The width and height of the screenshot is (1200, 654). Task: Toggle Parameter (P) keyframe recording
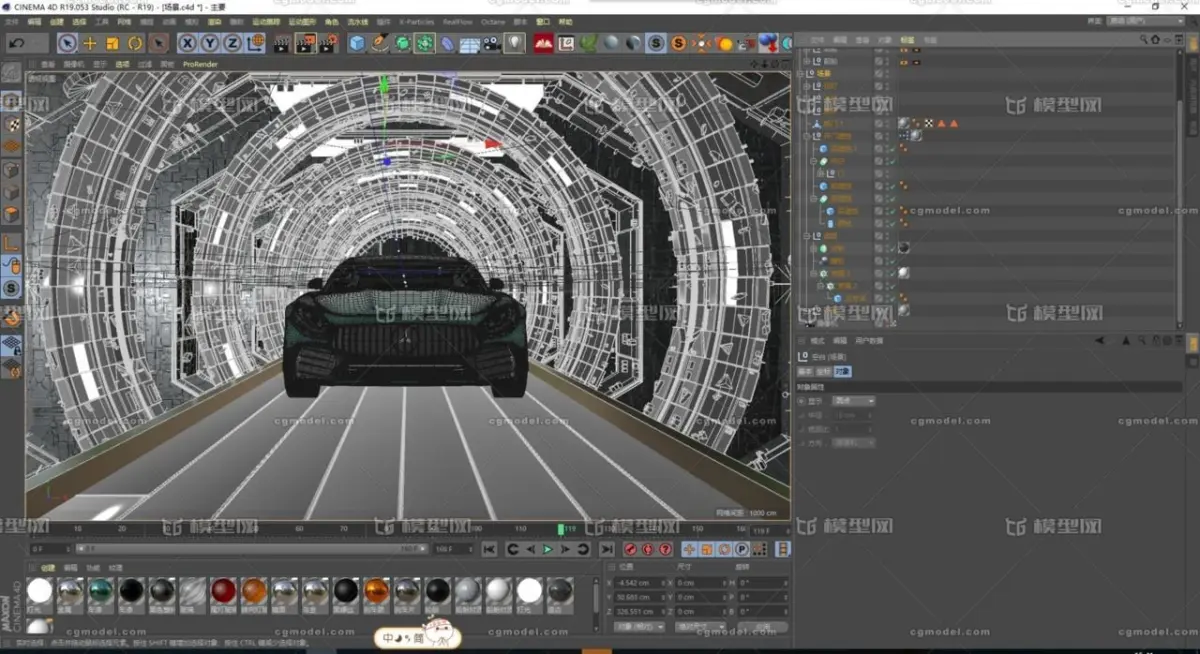[741, 549]
